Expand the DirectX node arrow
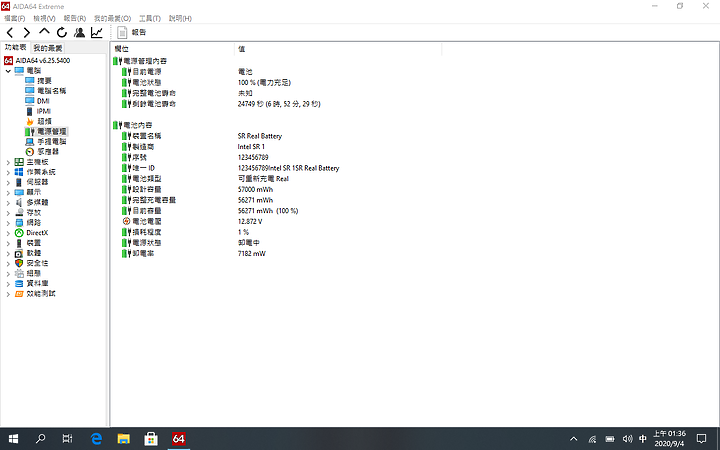The image size is (720, 450). click(x=8, y=233)
